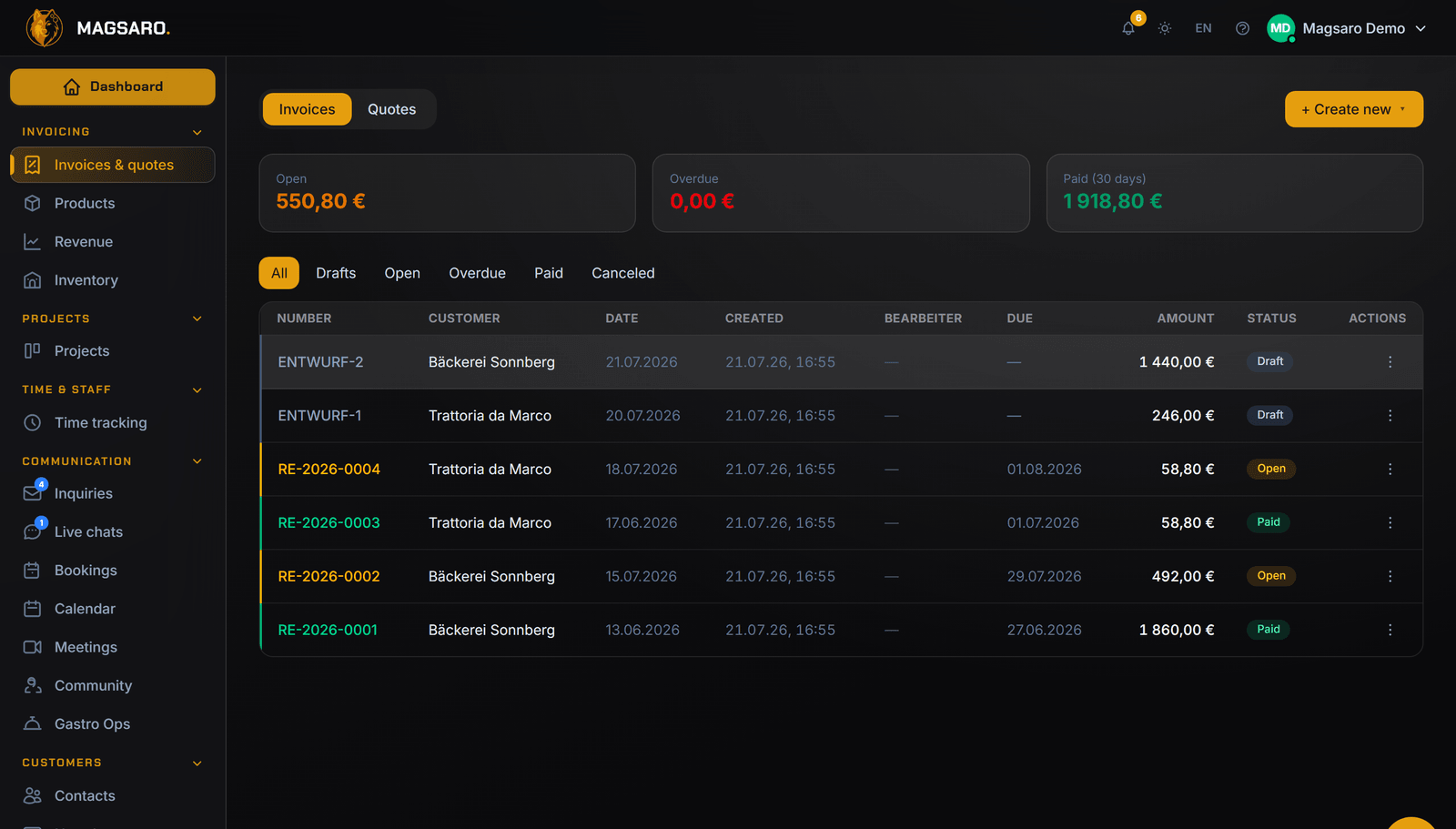
Task: Open invoice RE-2026-0001
Action: 328,630
